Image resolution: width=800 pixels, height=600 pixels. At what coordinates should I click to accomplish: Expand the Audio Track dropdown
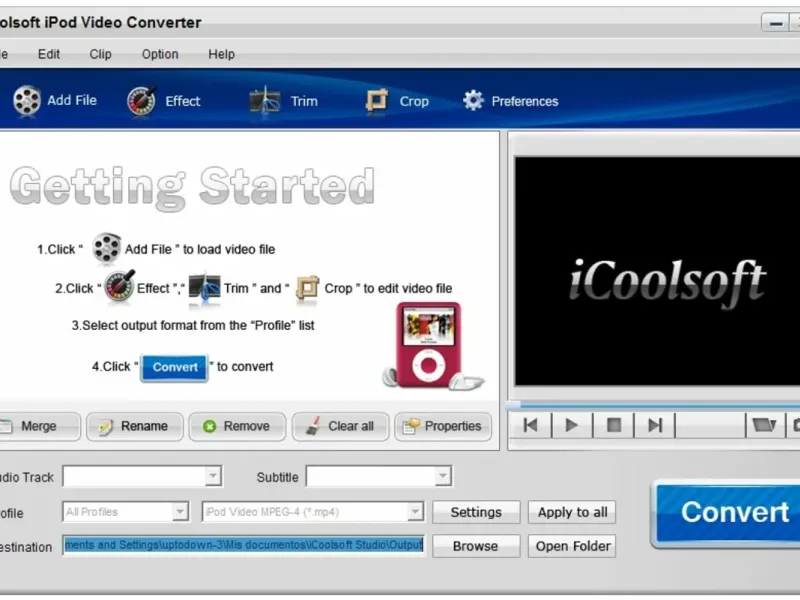[213, 477]
